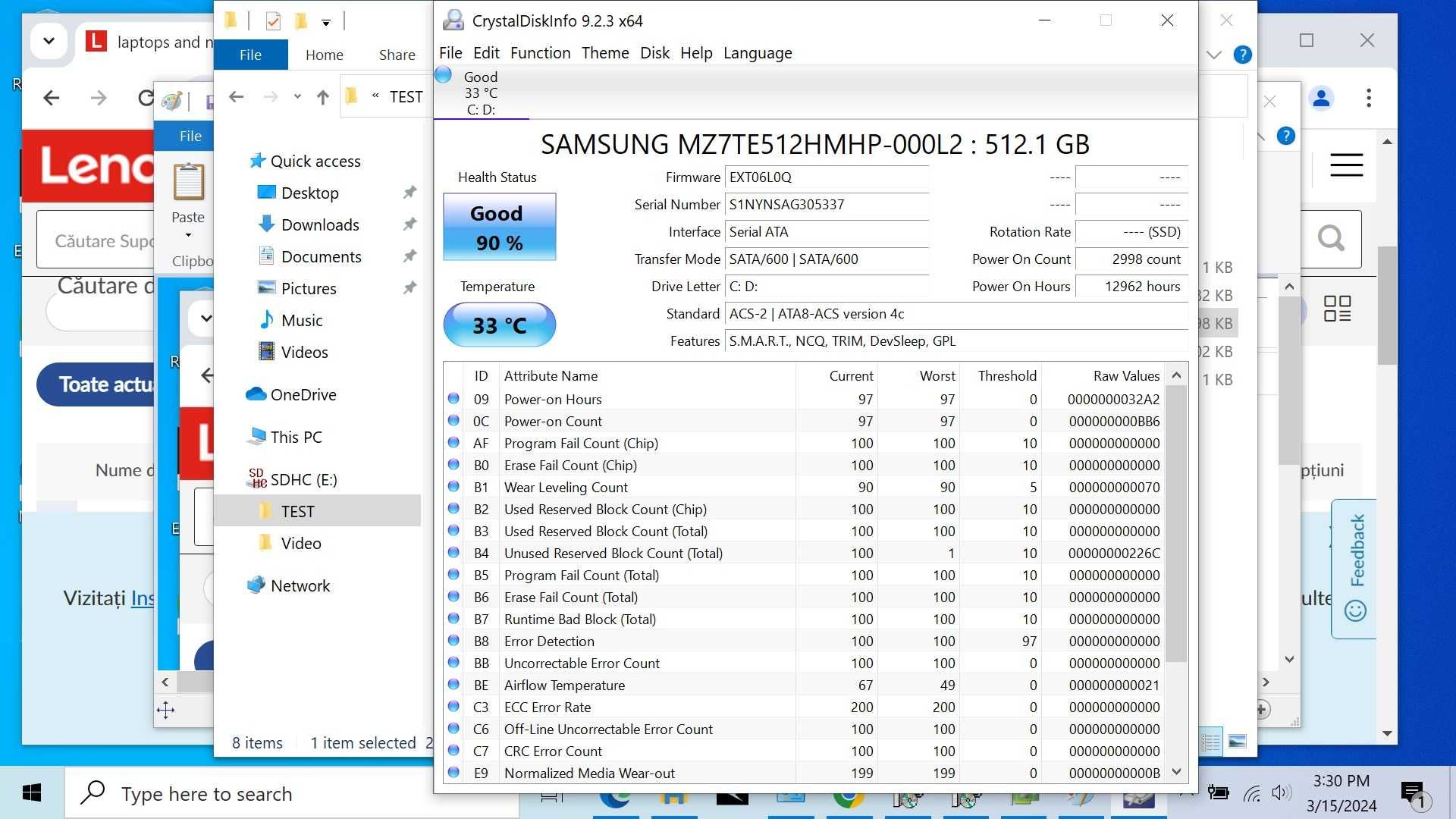
Task: Open the Theme menu in CrystalDiskInfo
Action: click(605, 52)
